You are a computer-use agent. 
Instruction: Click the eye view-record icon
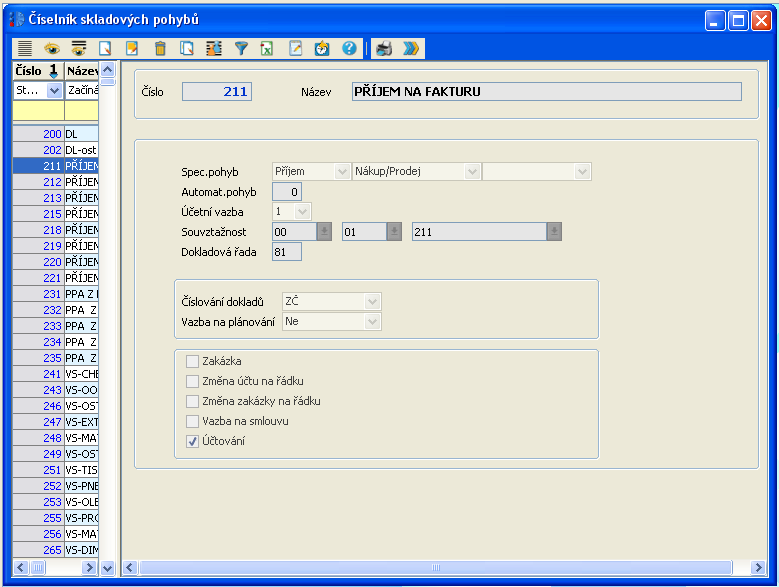52,48
